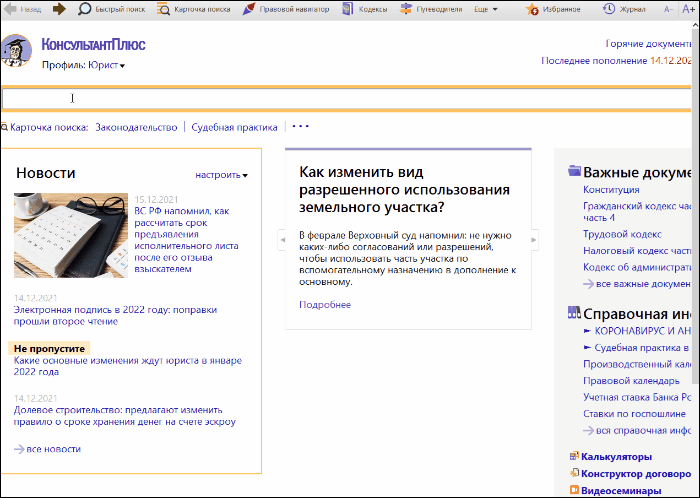Open Правовой навигатор
The height and width of the screenshot is (498, 700).
[x=286, y=9]
